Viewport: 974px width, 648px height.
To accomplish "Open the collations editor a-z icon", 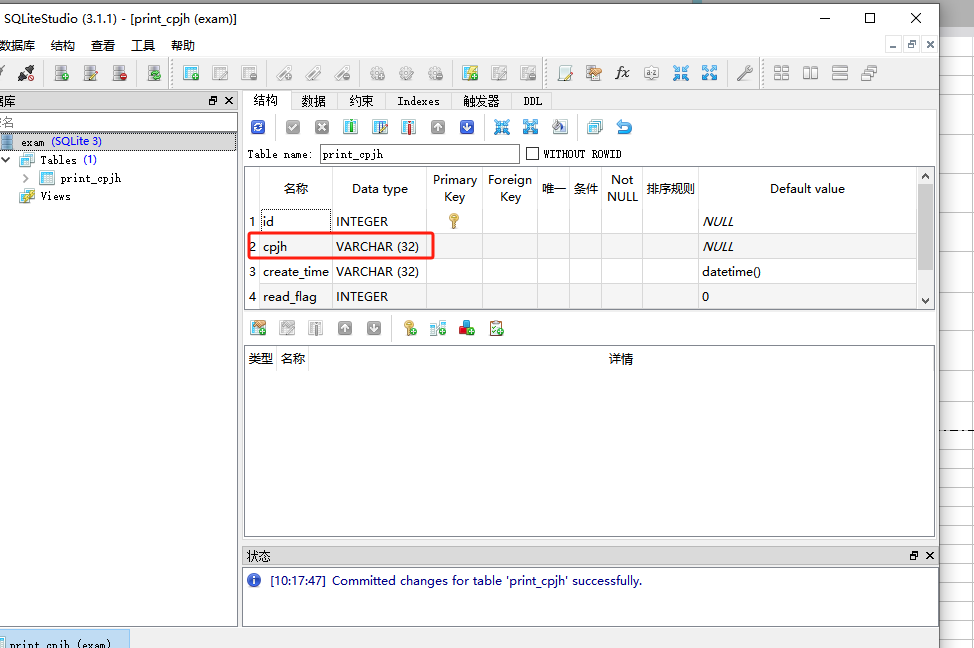I will [x=652, y=73].
